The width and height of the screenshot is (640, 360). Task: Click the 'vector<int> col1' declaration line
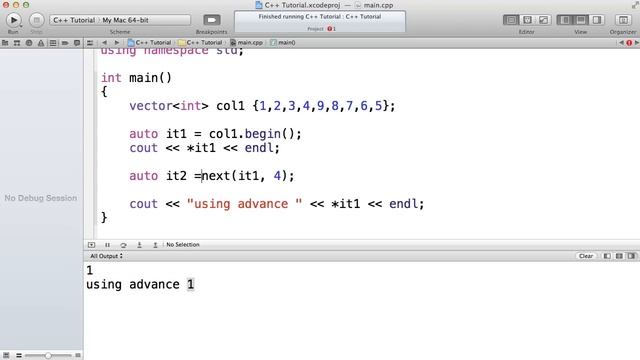(x=262, y=106)
